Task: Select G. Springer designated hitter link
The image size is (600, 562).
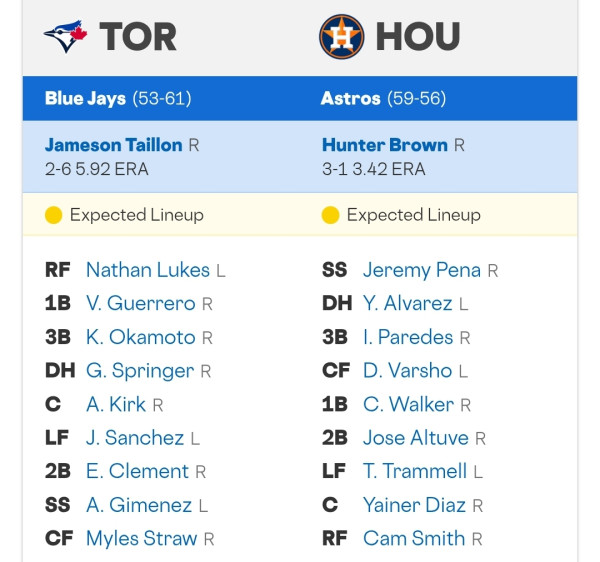Action: [x=140, y=371]
